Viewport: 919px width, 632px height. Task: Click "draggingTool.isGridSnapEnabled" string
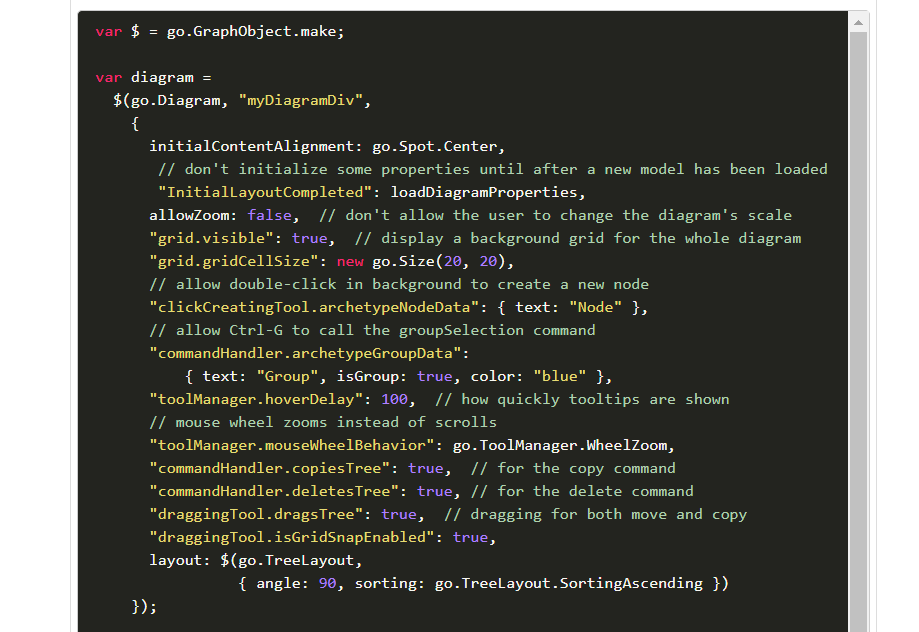[292, 537]
